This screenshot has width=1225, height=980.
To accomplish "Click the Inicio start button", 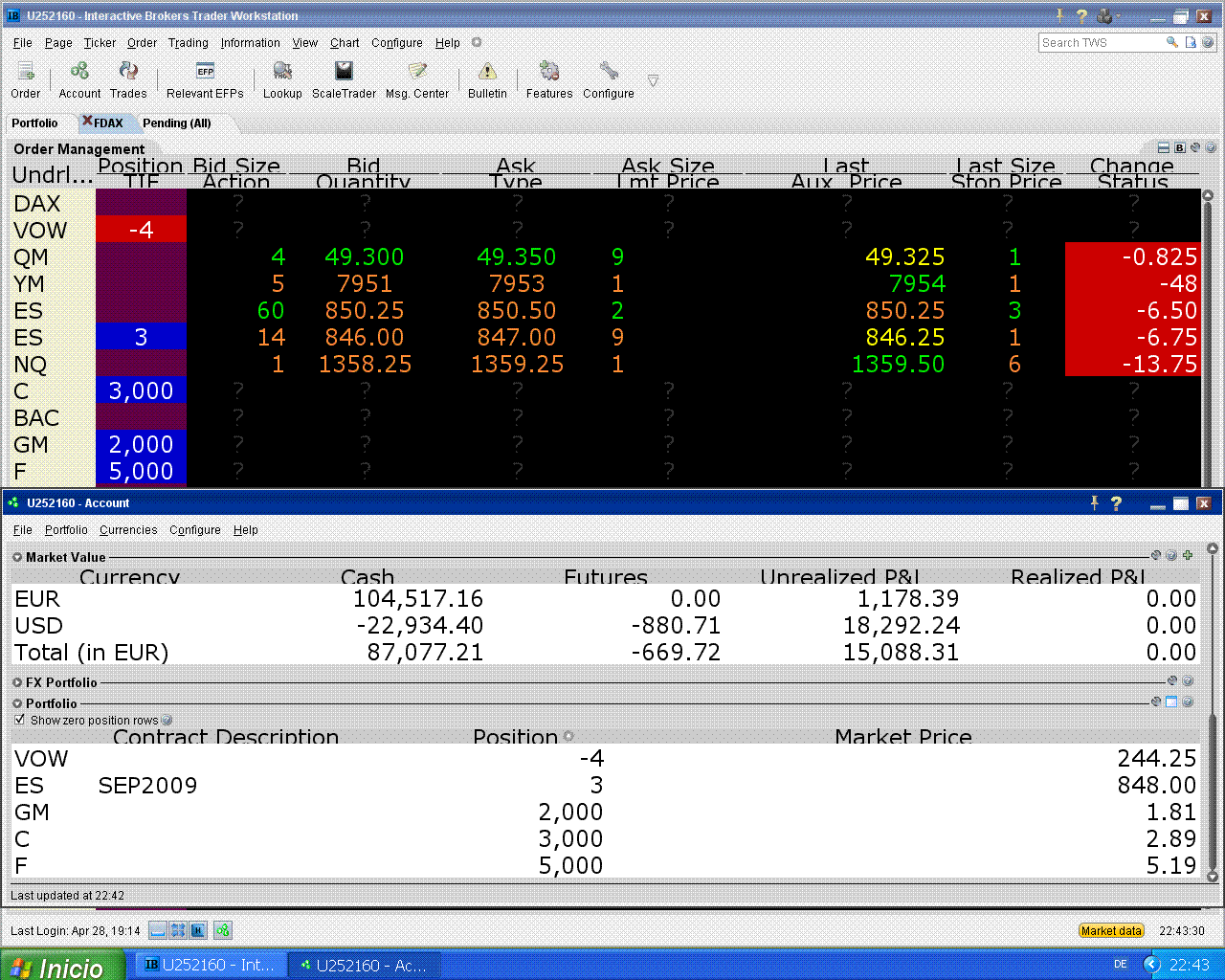I will point(63,966).
